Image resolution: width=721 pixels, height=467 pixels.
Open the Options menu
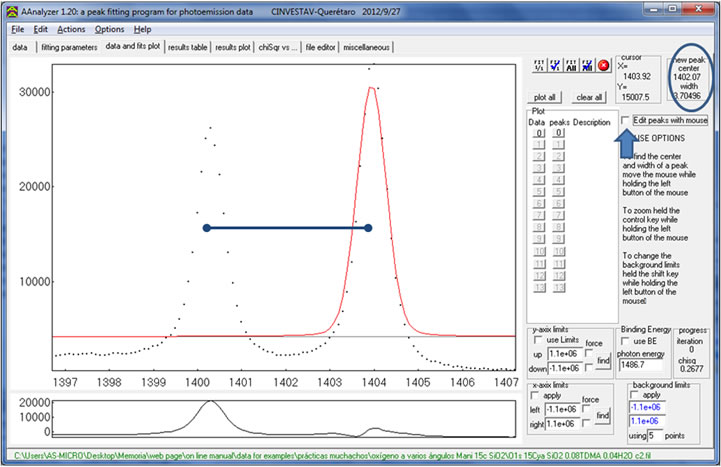coord(109,29)
